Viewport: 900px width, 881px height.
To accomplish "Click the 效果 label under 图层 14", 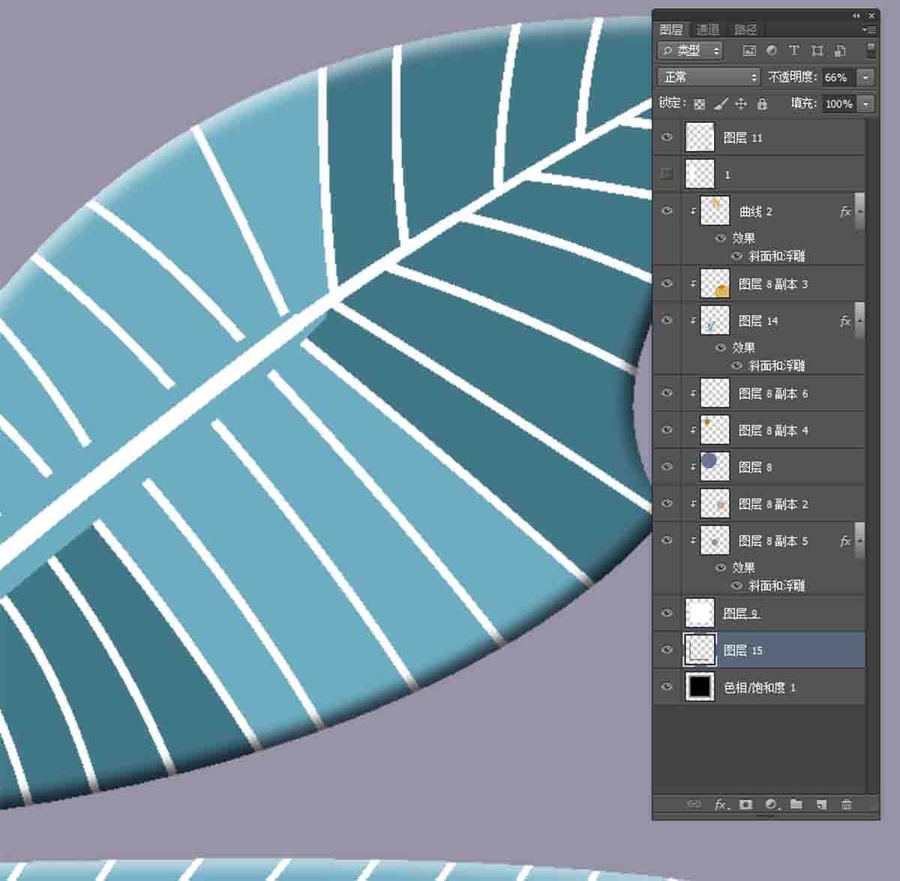I will 743,348.
